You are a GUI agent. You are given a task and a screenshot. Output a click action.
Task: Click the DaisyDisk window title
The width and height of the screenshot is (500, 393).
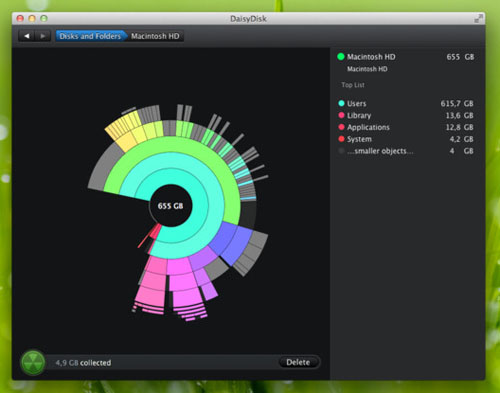[248, 19]
